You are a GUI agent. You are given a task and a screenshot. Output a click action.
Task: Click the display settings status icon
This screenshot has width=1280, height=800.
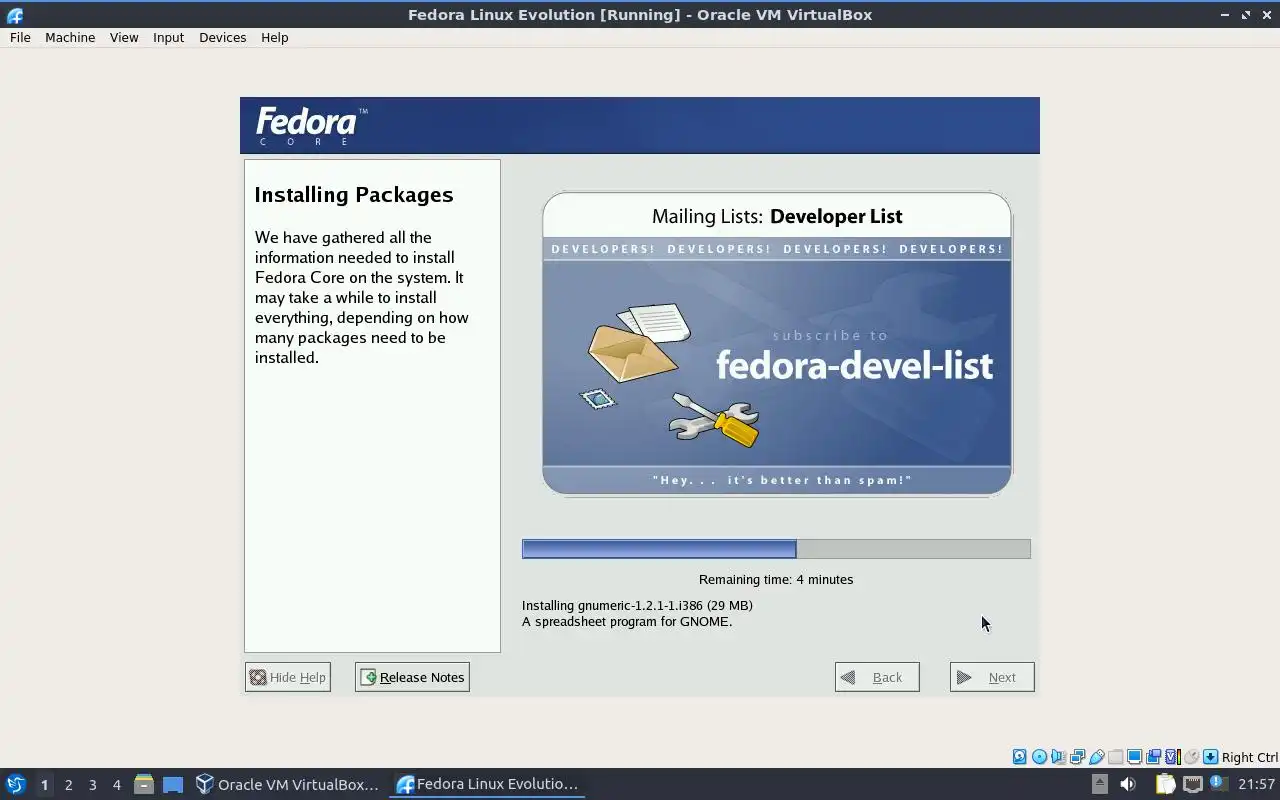click(1134, 757)
